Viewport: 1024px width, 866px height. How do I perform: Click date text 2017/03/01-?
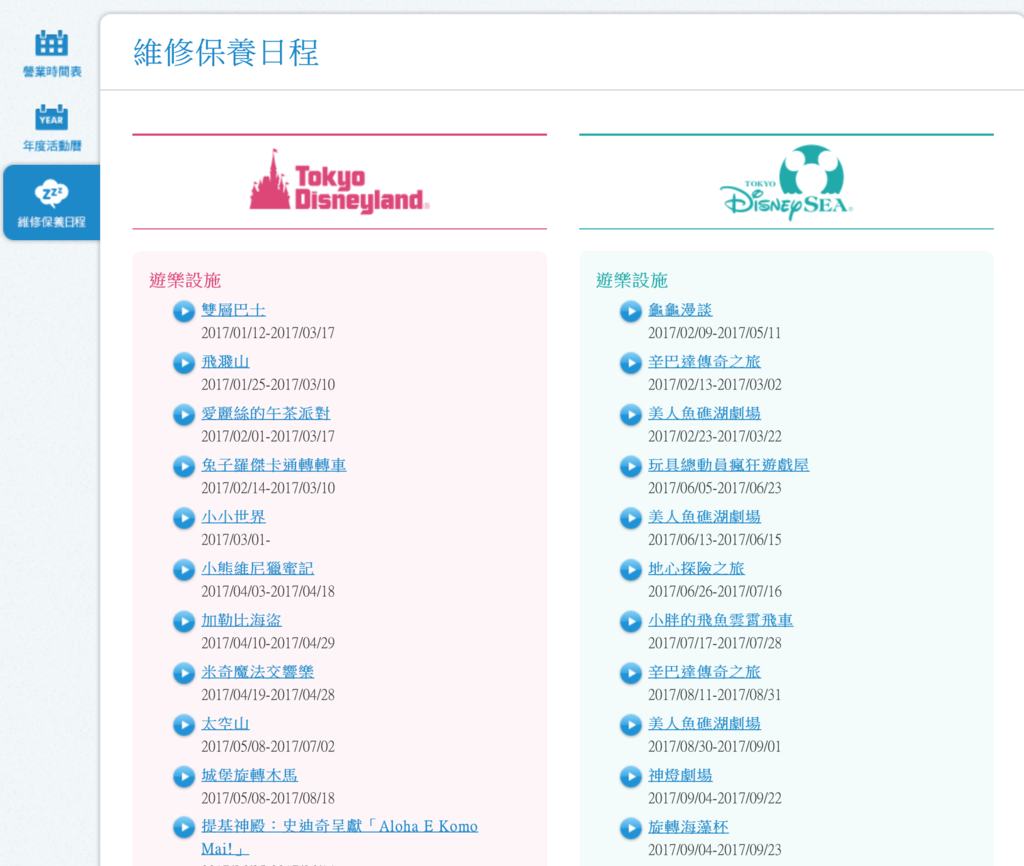(x=236, y=539)
